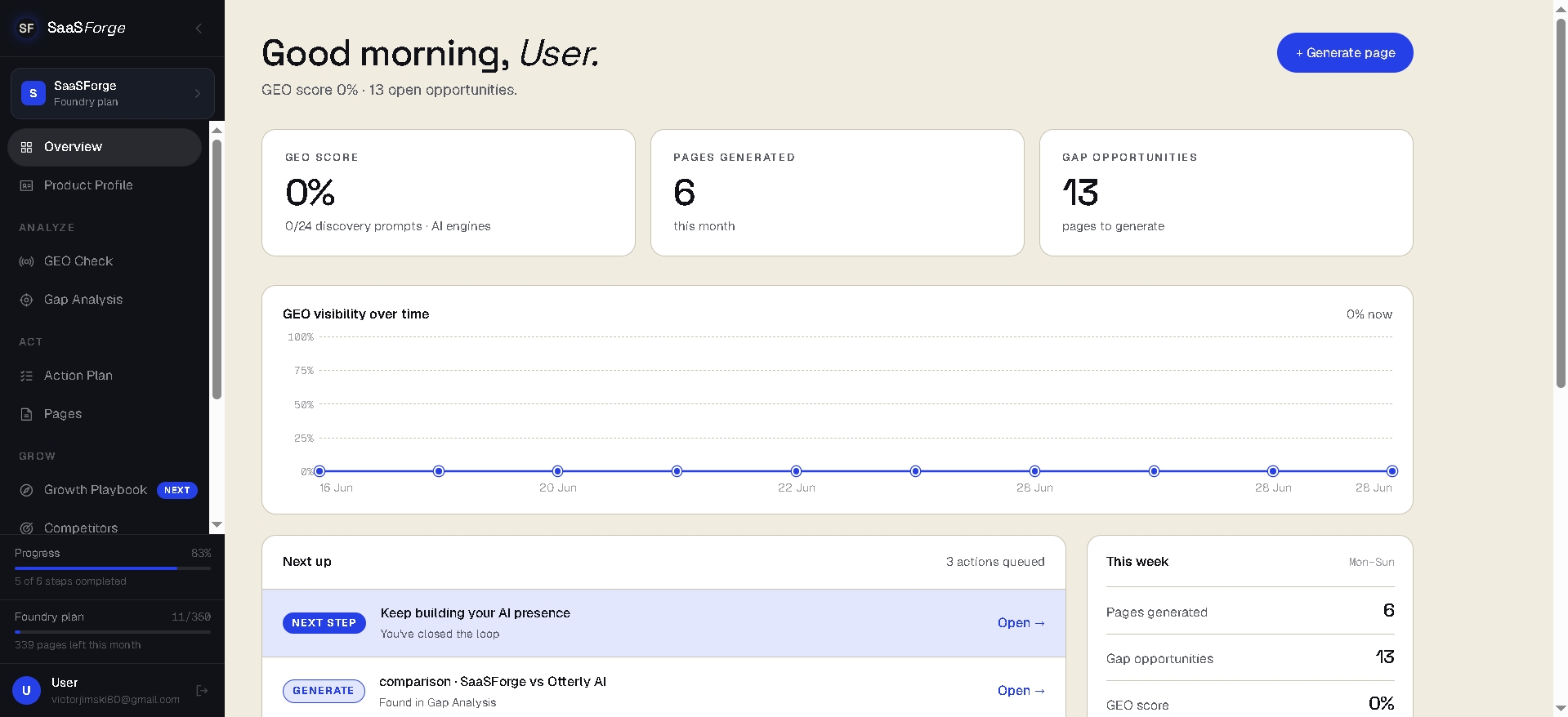
Task: Expand the SaaSForge Foundry plan workspace switcher
Action: click(113, 93)
